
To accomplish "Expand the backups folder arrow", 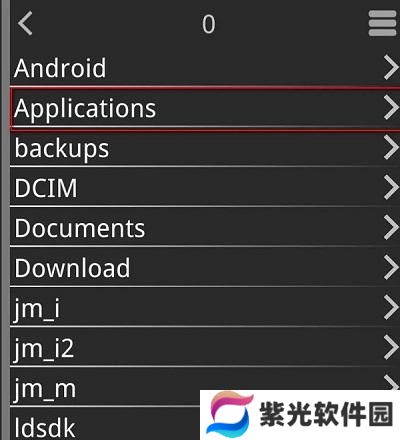I will 391,147.
